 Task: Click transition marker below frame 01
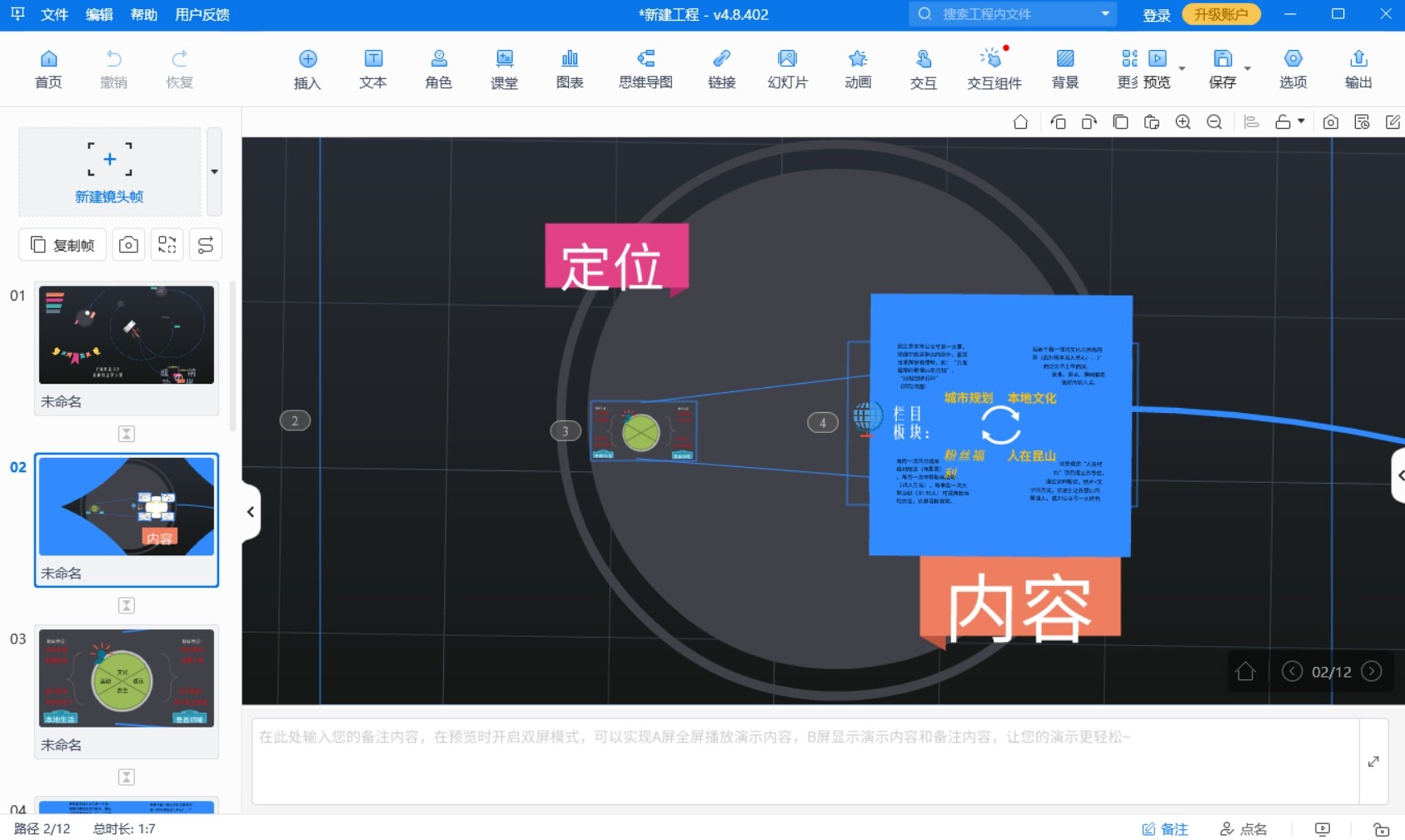click(127, 434)
